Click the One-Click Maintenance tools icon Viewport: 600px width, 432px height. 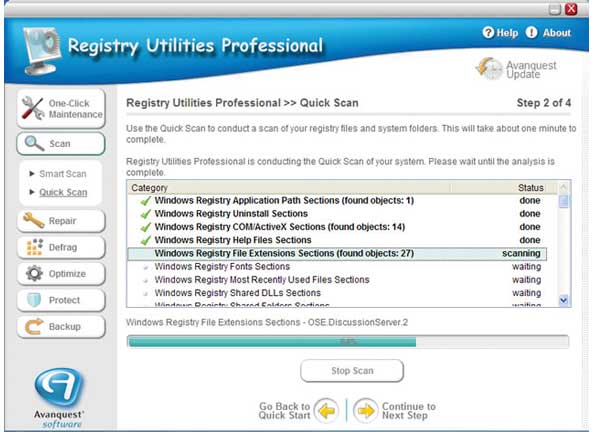click(33, 108)
